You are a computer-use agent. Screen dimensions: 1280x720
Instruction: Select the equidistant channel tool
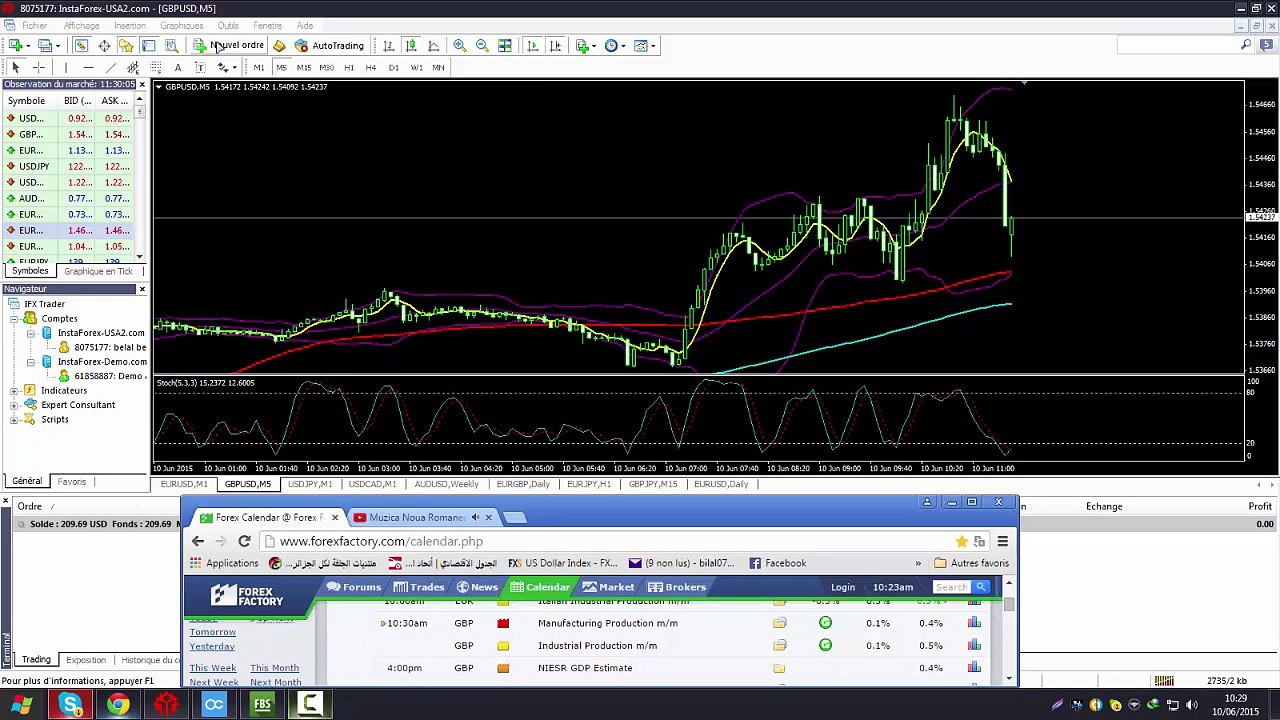click(x=132, y=67)
